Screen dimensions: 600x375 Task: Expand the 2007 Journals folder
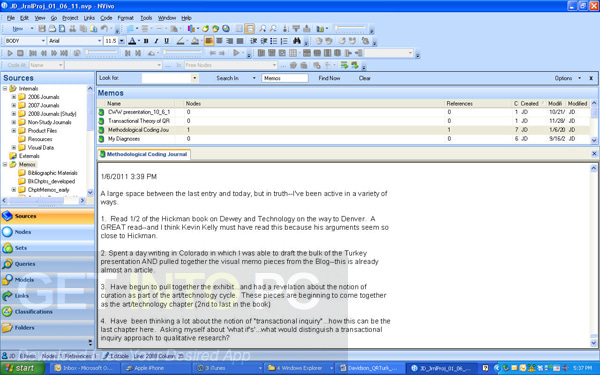[x=14, y=105]
